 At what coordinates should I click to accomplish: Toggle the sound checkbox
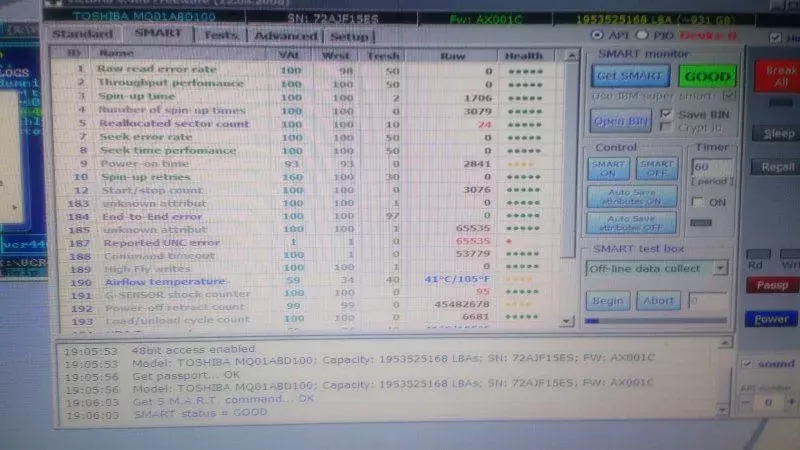coord(746,364)
